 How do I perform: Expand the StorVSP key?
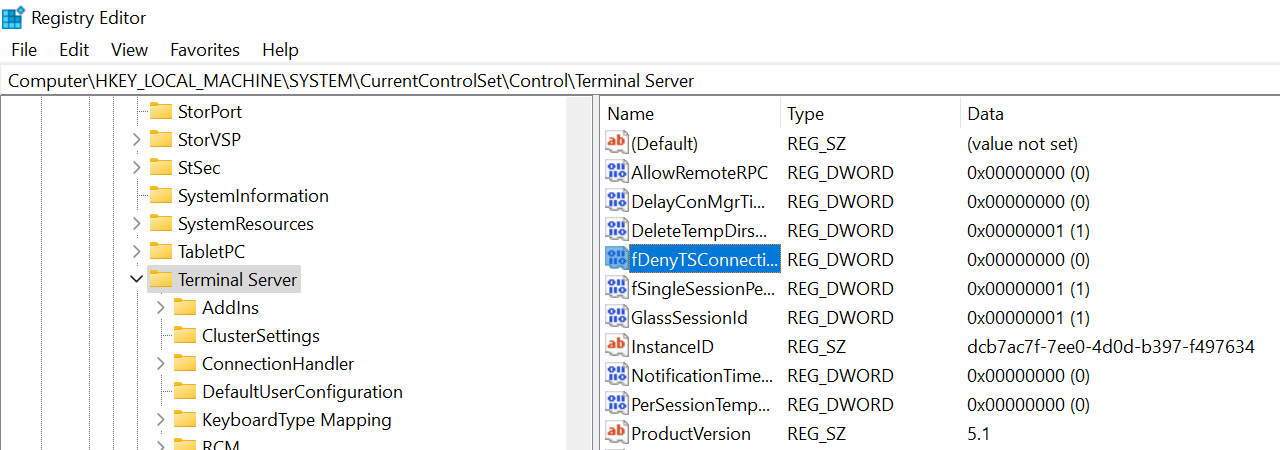[x=136, y=140]
